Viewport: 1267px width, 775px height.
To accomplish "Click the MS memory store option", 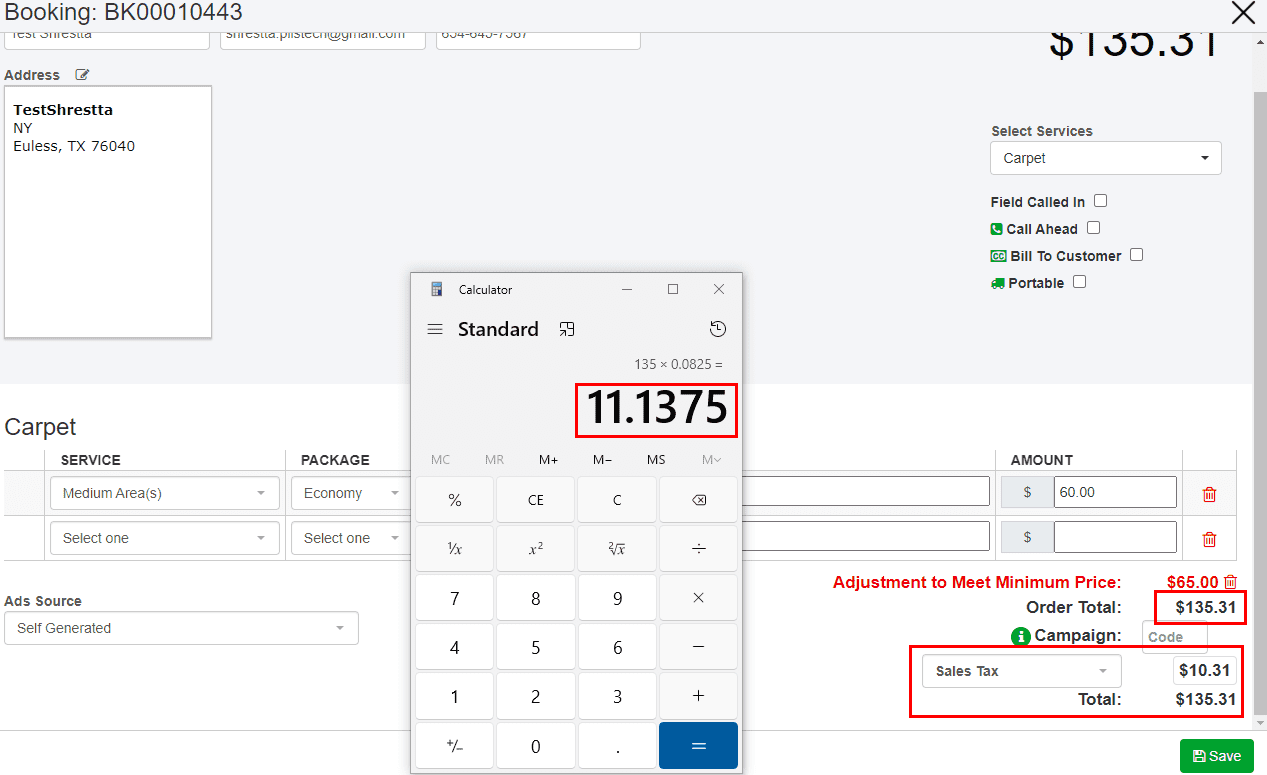I will tap(656, 460).
